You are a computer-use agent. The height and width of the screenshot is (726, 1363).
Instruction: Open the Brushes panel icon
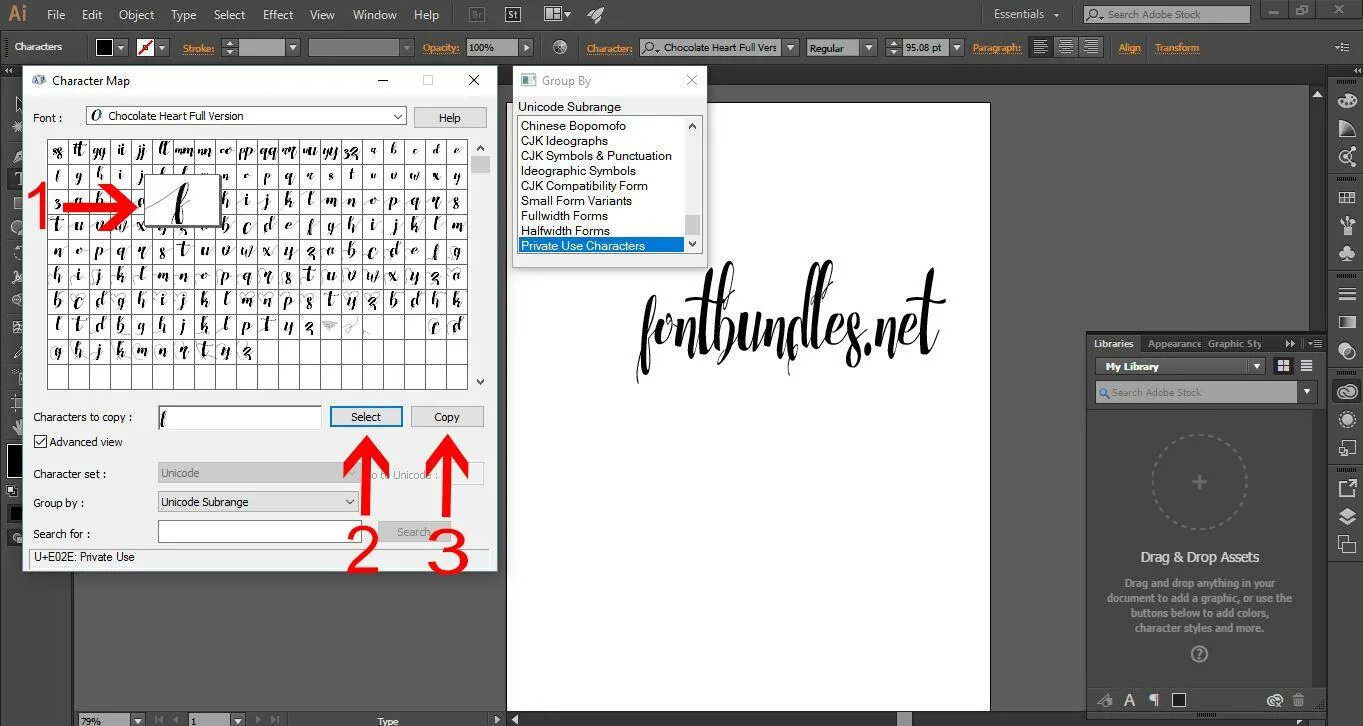tap(1347, 226)
